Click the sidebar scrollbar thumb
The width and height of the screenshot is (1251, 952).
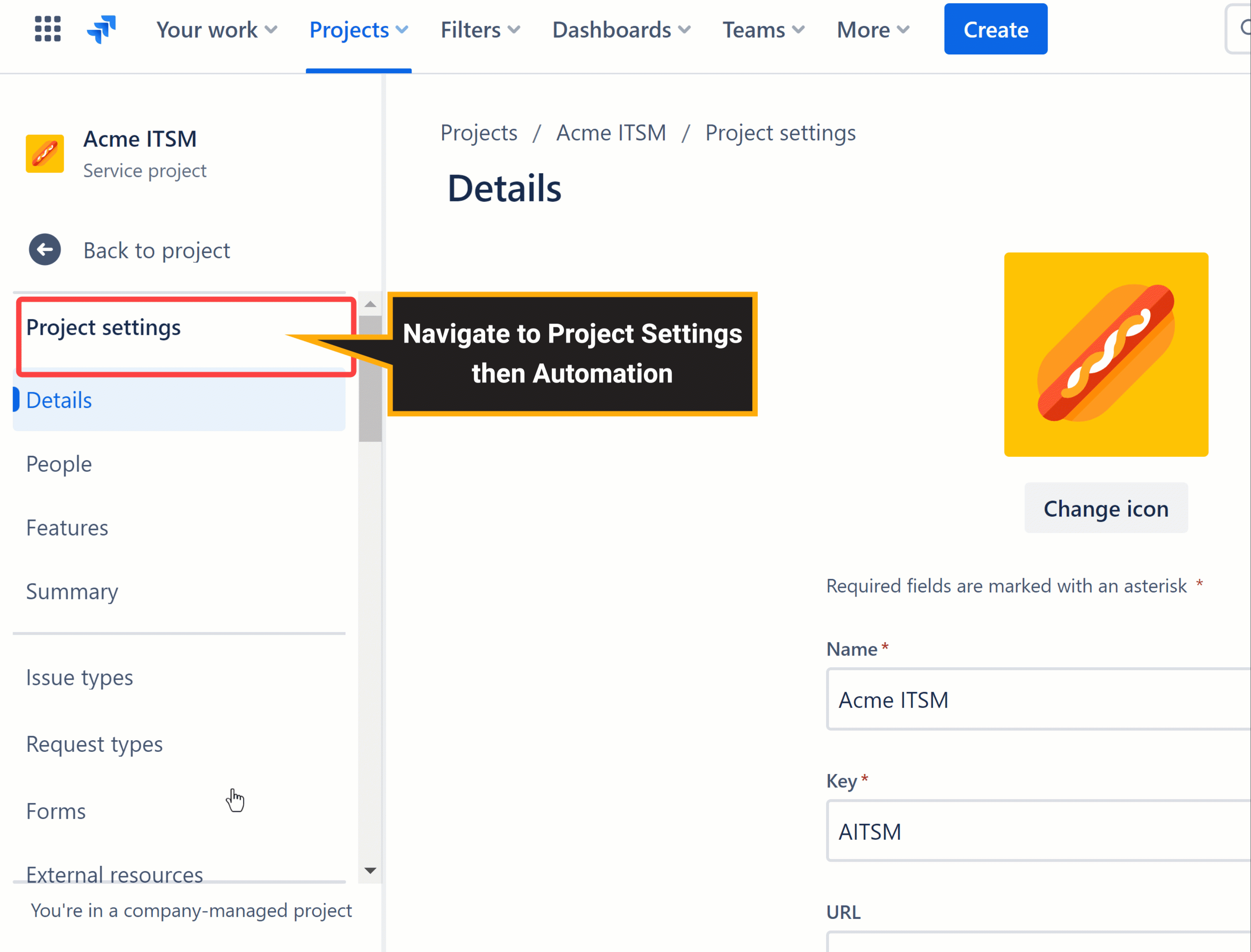[x=370, y=378]
